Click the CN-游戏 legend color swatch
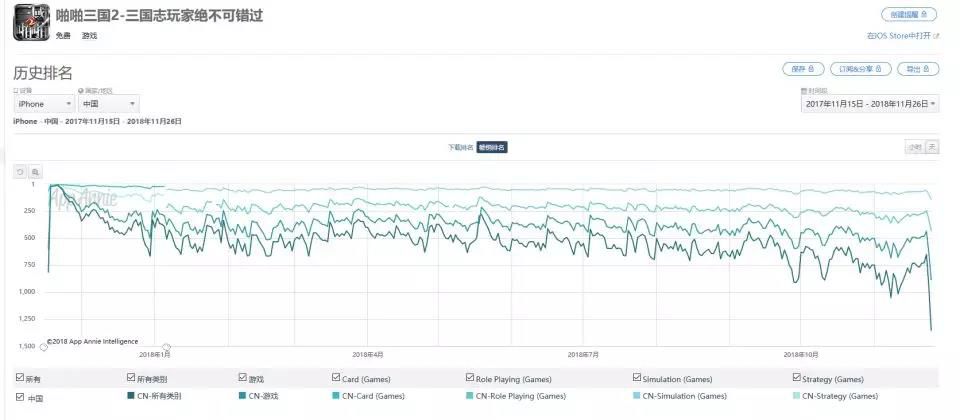The height and width of the screenshot is (420, 960). coord(242,396)
